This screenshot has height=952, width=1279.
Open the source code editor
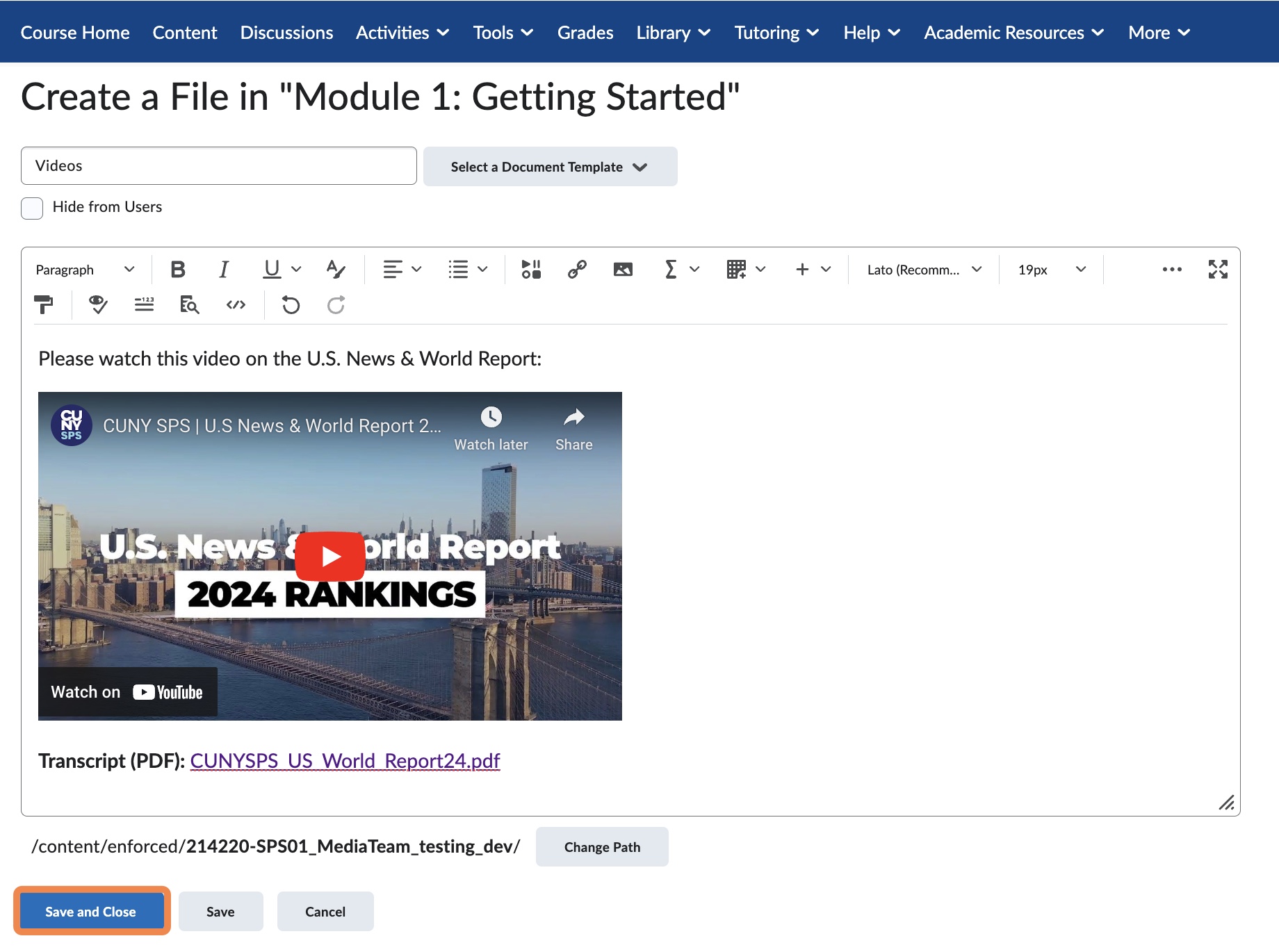tap(235, 305)
